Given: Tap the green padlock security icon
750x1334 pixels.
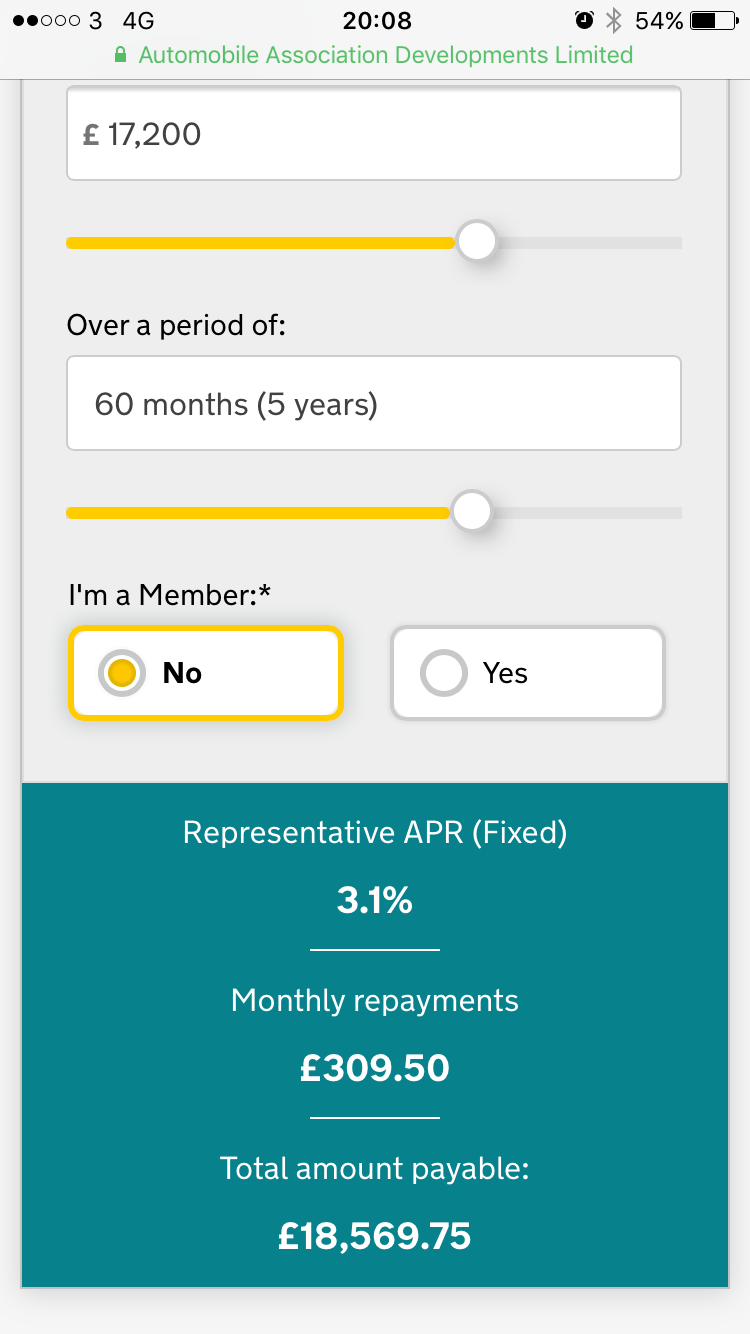Looking at the screenshot, I should click(x=121, y=55).
